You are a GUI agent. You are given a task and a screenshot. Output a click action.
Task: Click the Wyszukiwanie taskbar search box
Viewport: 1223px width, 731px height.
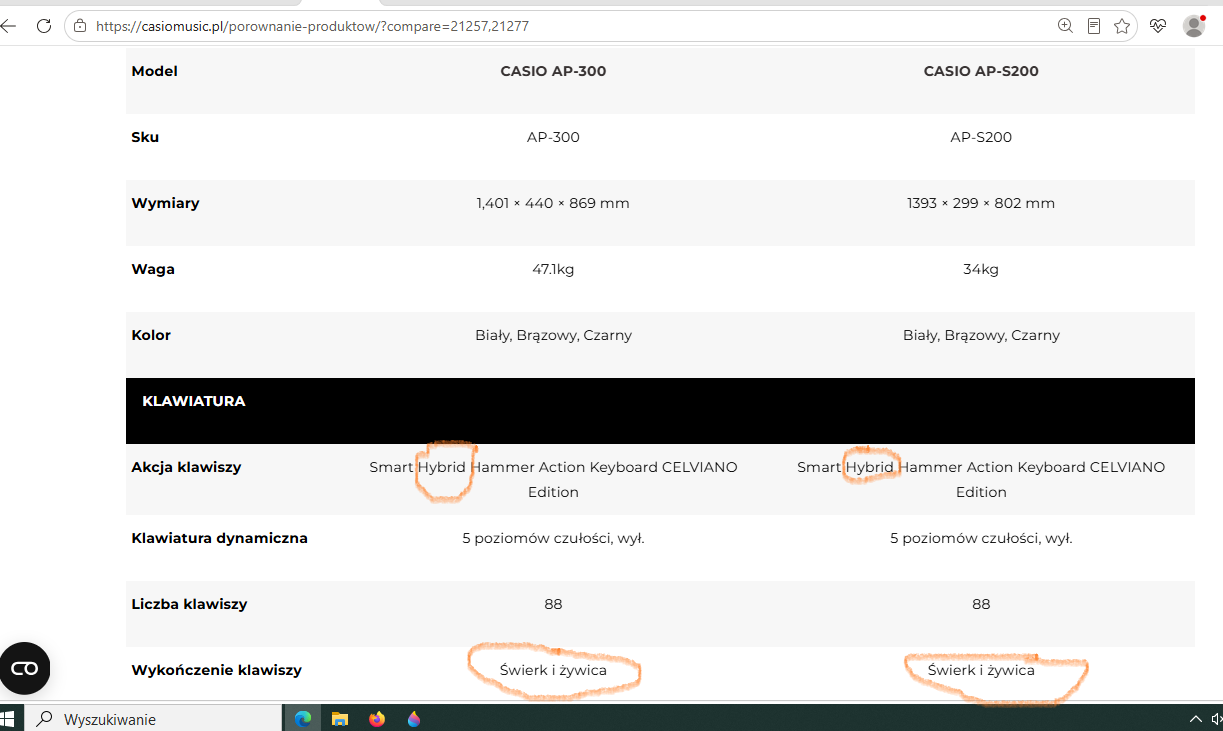coord(153,718)
